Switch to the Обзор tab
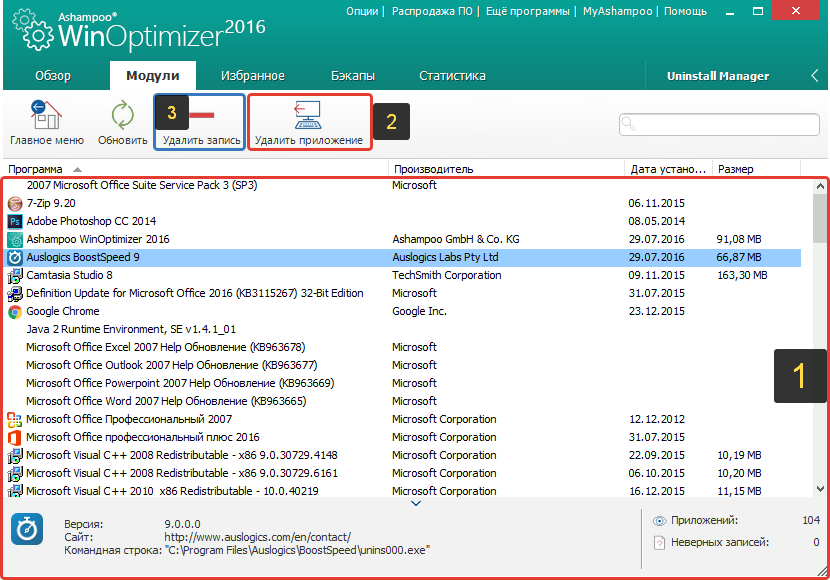Image resolution: width=830 pixels, height=580 pixels. coord(53,76)
